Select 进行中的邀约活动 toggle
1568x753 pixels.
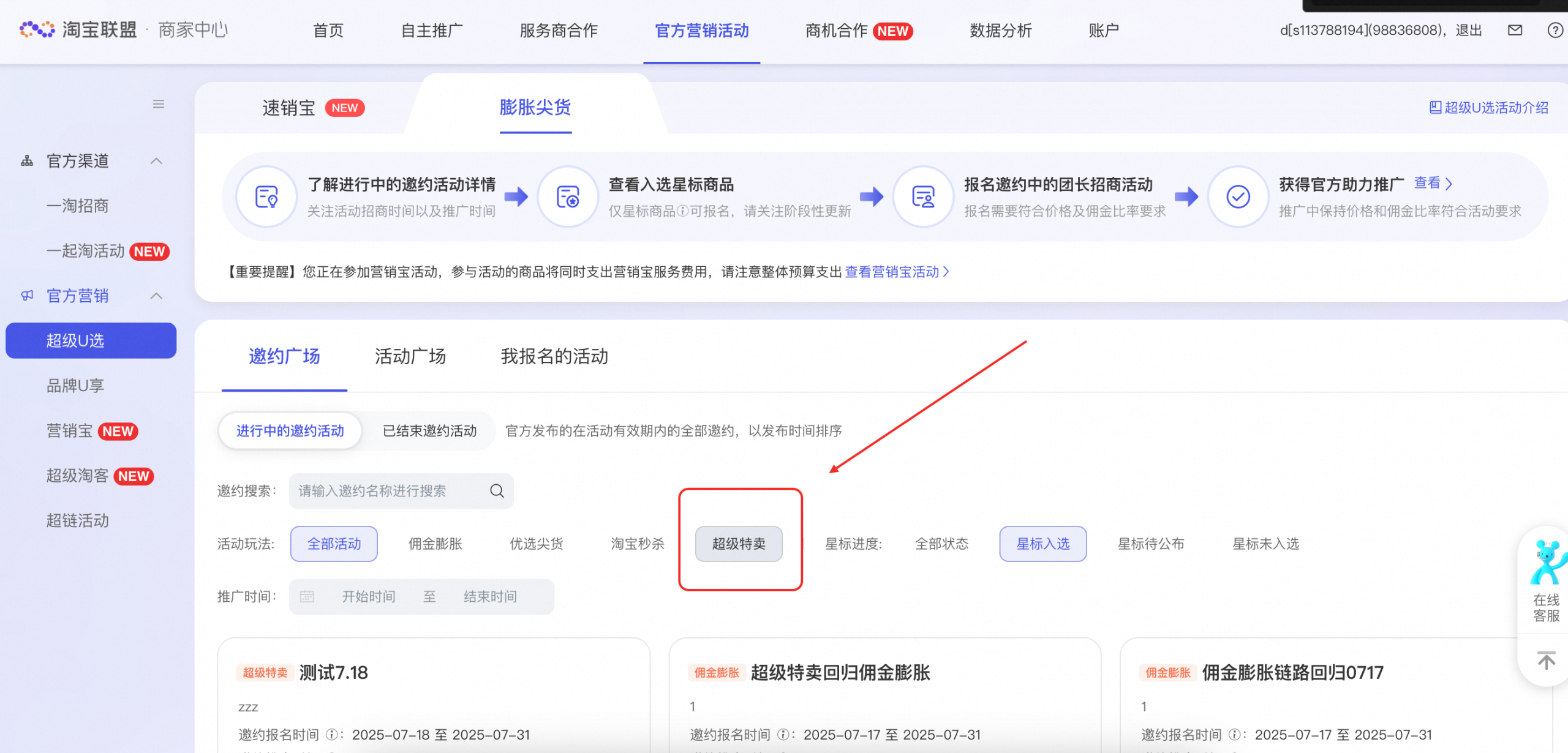[x=290, y=431]
